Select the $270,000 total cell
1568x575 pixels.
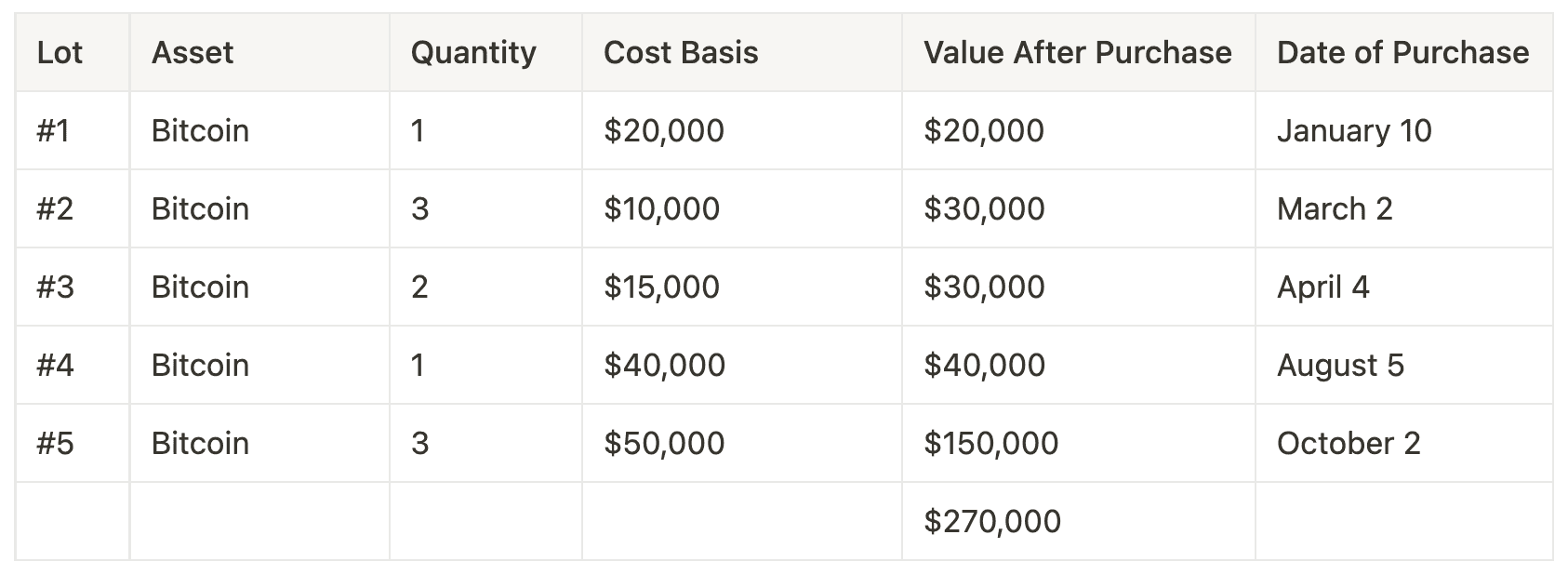992,521
